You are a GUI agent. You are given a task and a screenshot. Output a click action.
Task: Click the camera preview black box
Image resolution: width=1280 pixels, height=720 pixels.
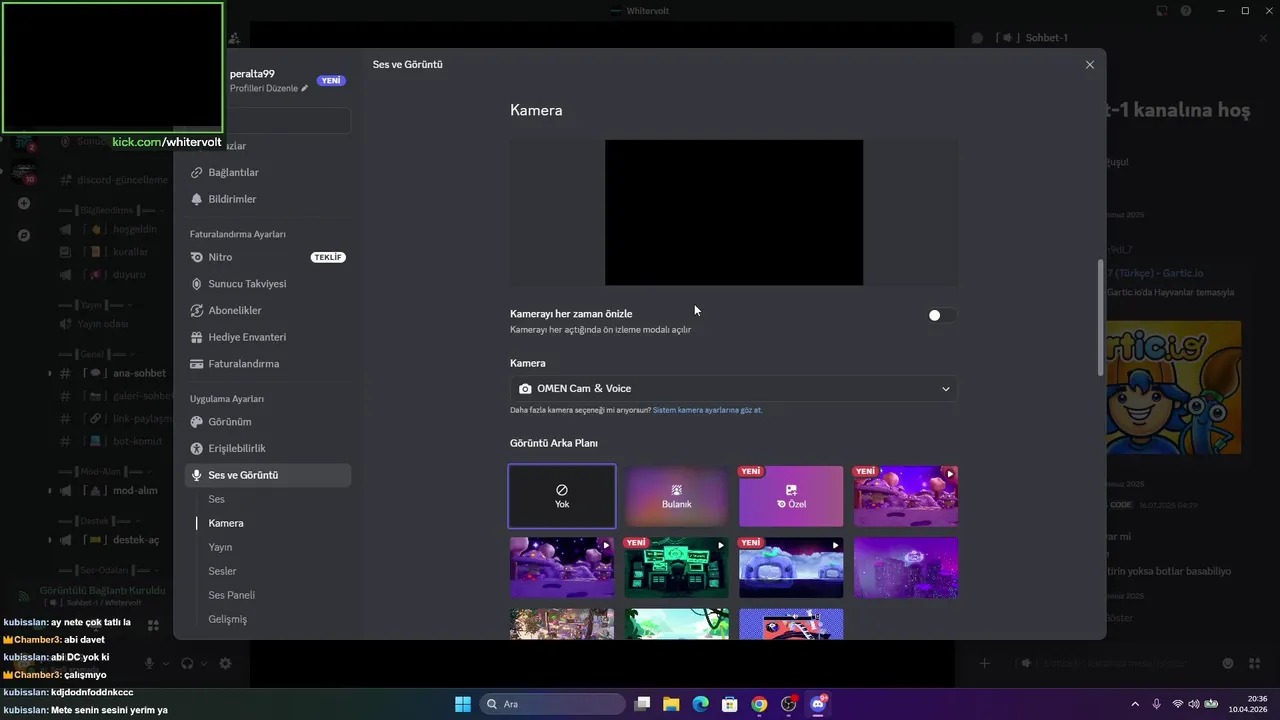(x=734, y=212)
